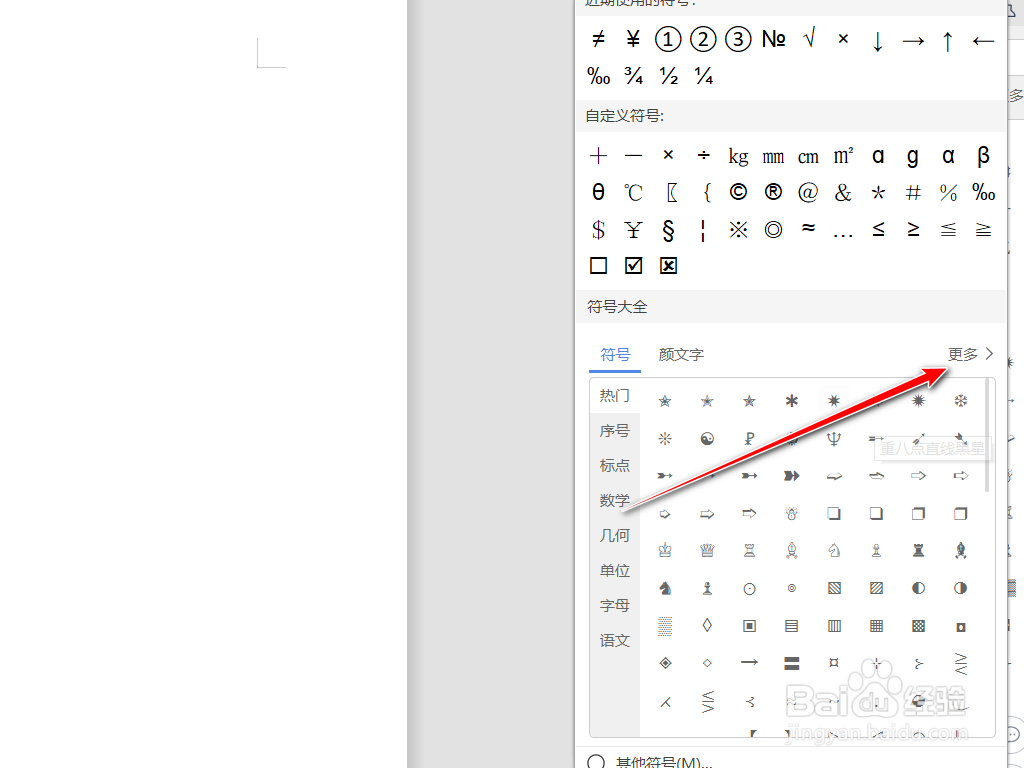
Task: Select the 数学 symbol category
Action: click(615, 501)
